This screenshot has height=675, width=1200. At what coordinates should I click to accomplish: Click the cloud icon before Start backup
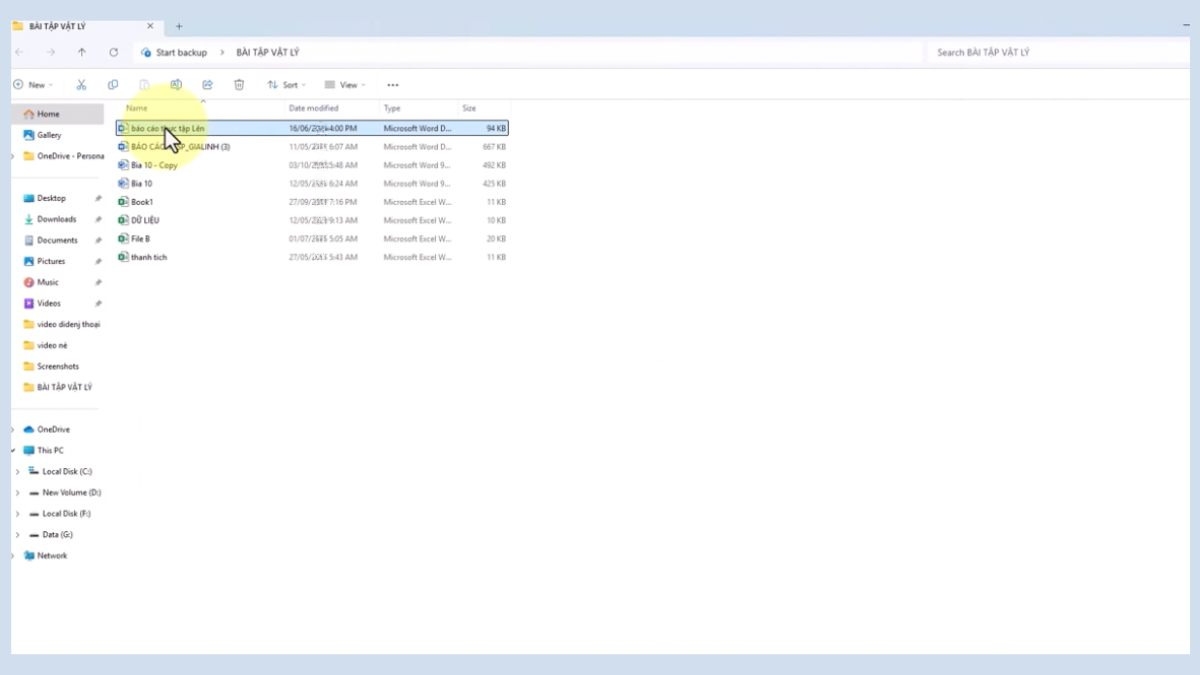pyautogui.click(x=146, y=52)
